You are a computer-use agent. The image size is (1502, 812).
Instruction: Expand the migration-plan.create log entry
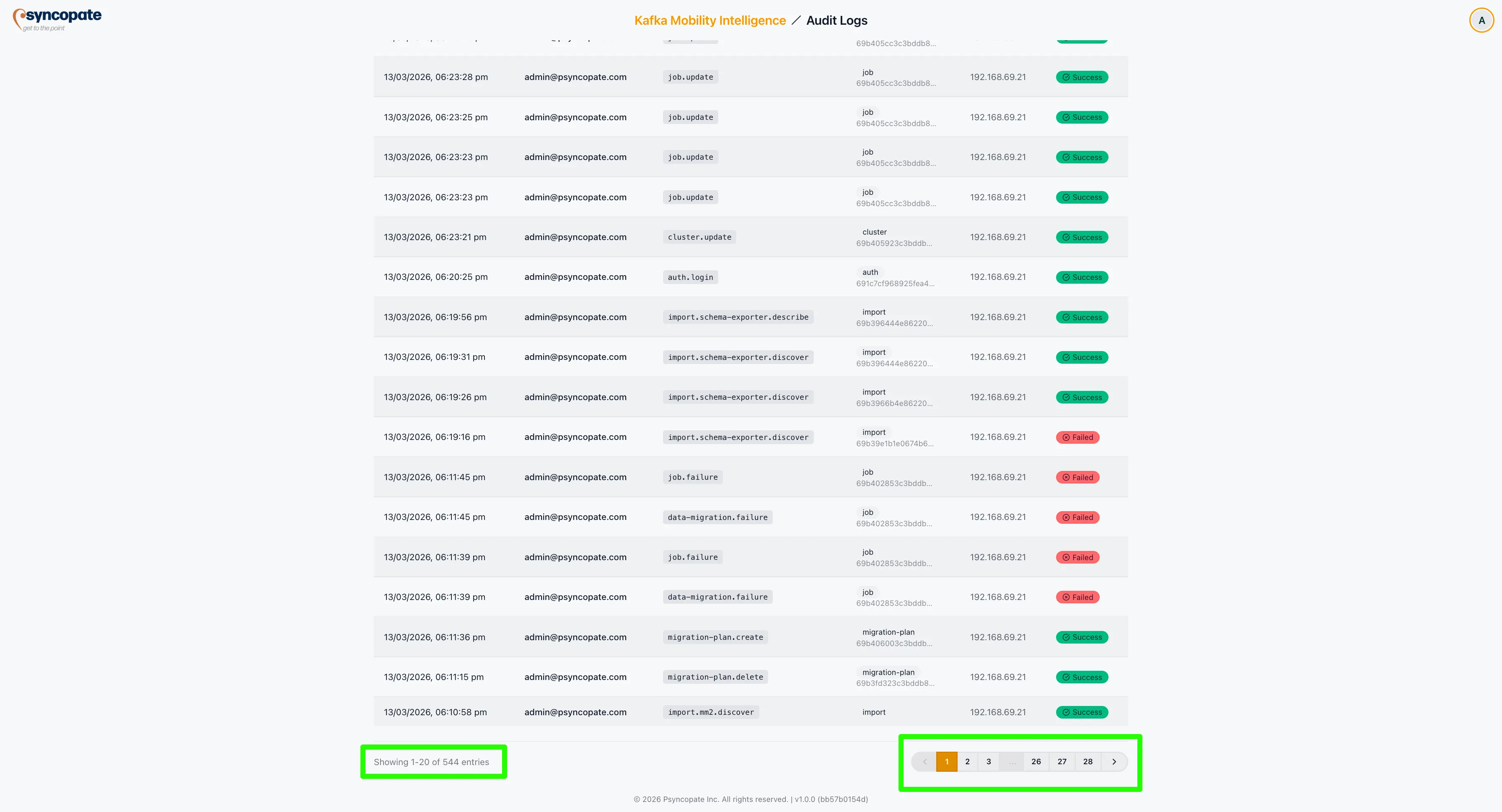point(715,636)
